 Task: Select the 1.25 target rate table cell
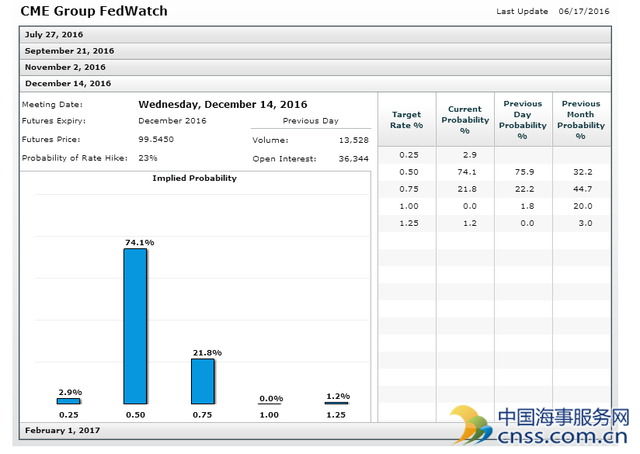click(x=409, y=223)
